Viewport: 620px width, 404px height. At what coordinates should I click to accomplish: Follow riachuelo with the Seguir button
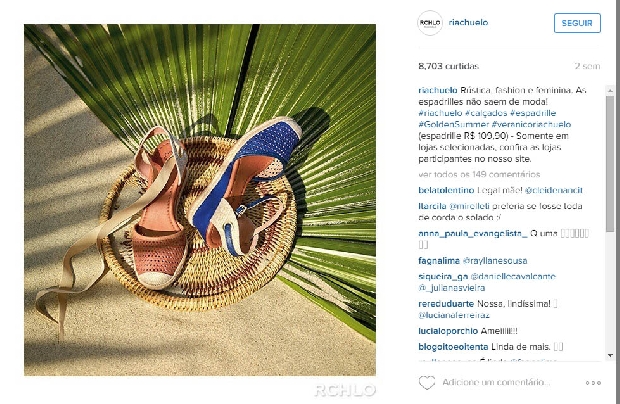tap(577, 23)
